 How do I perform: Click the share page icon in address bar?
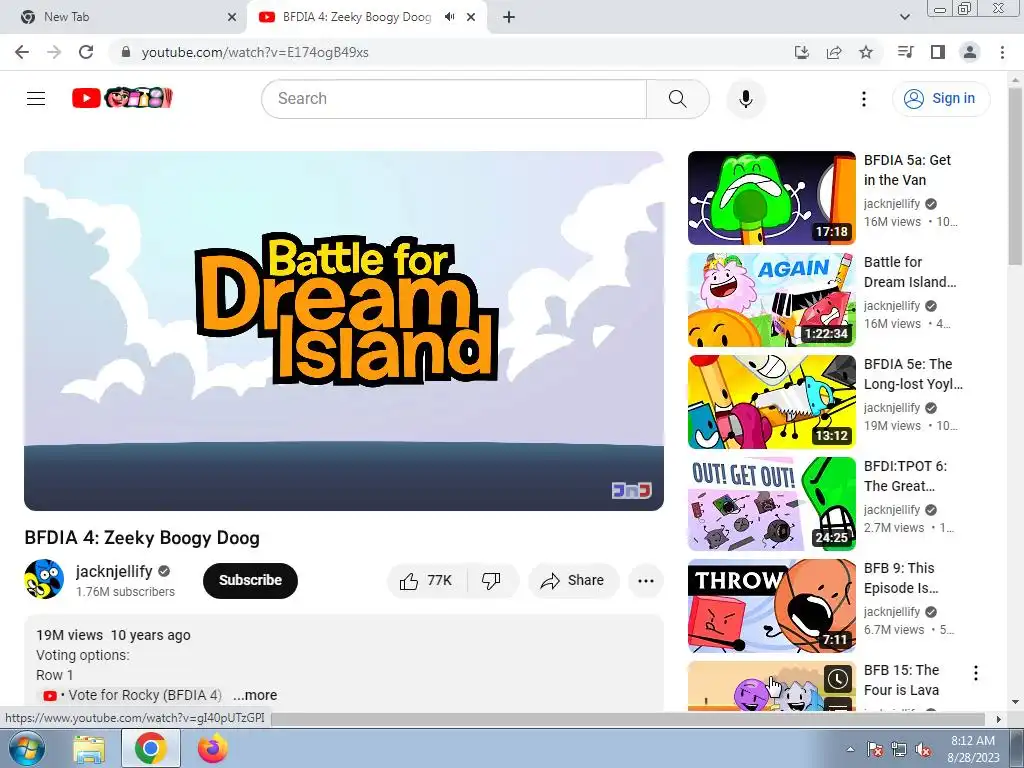point(834,52)
